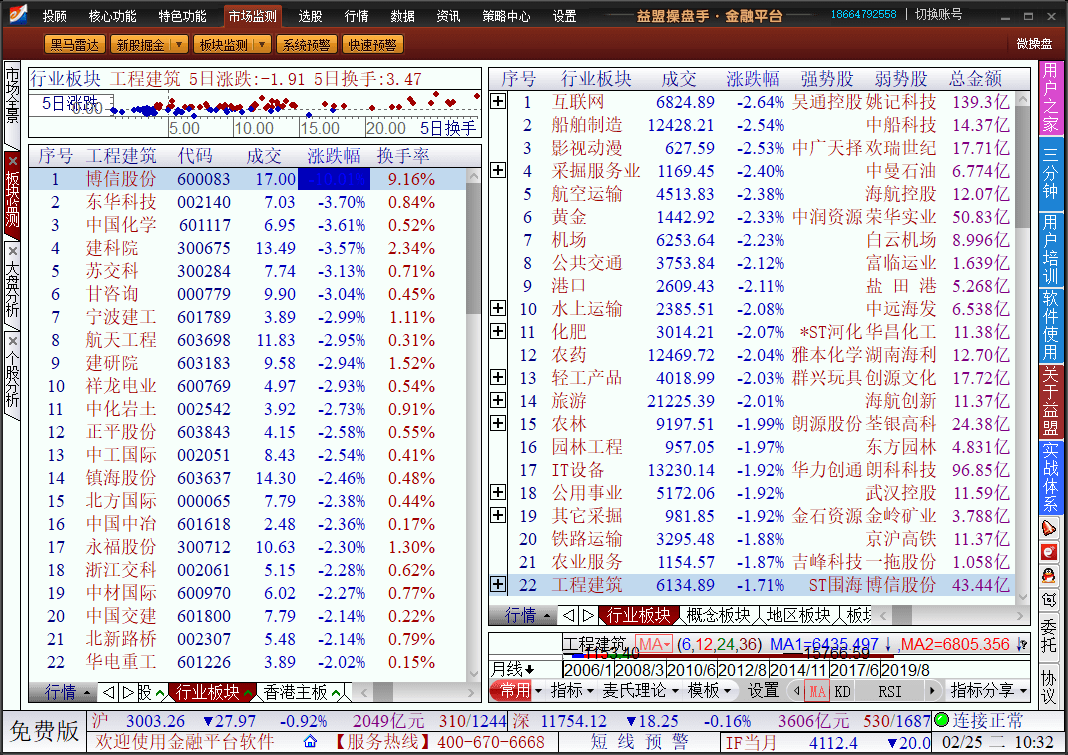Image resolution: width=1068 pixels, height=755 pixels.
Task: Click left arrow in the left panel tab strip
Action: pos(108,693)
